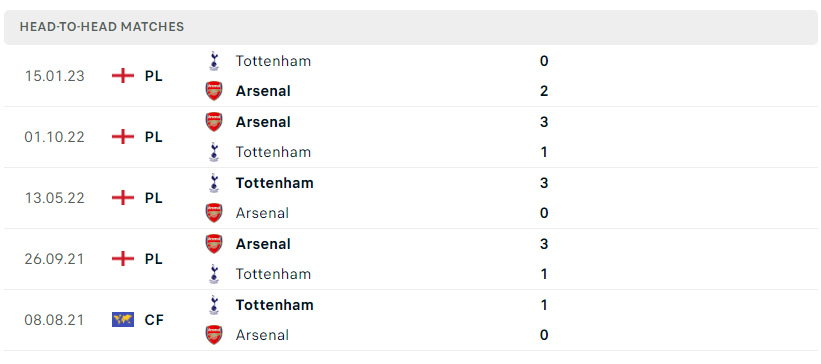Click Tottenham crest in 13.05.22 match

pos(214,183)
